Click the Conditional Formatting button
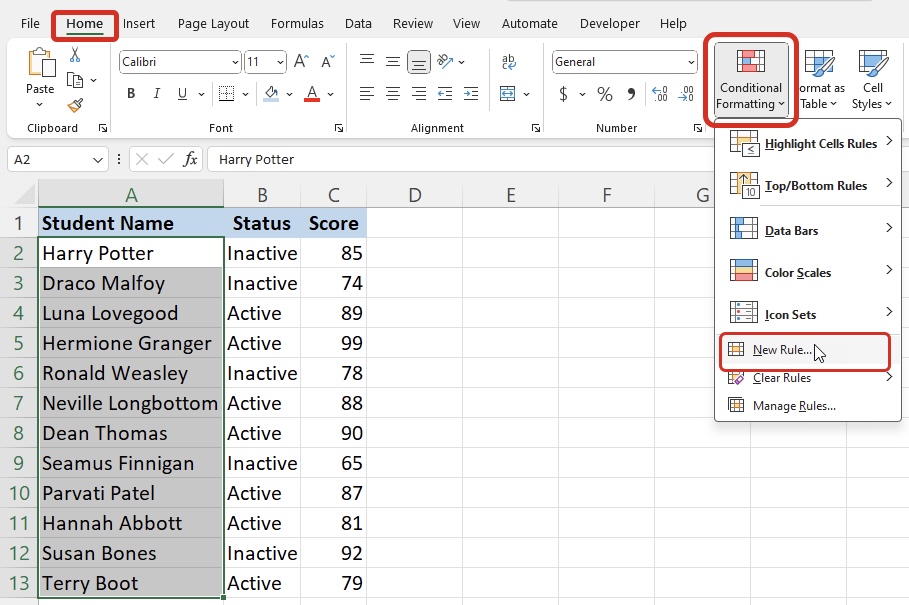Image resolution: width=909 pixels, height=605 pixels. (x=751, y=79)
